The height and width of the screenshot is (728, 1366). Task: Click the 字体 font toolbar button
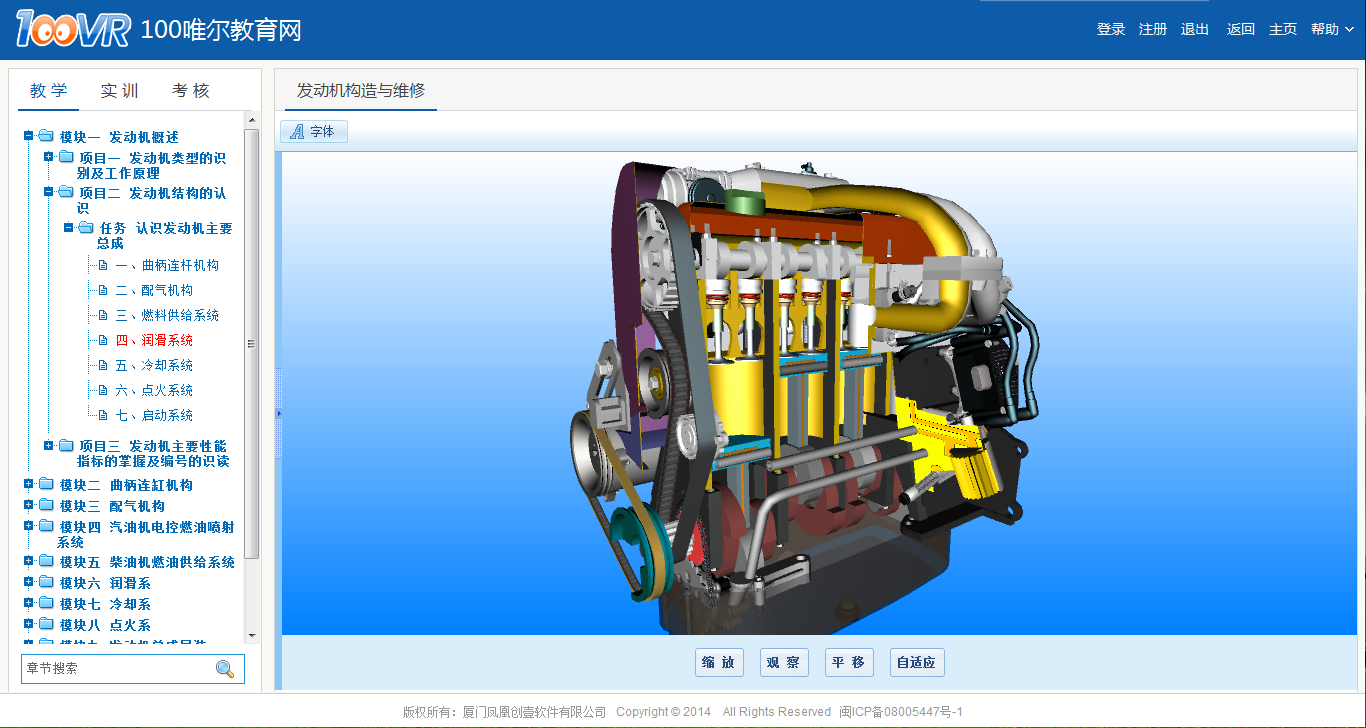click(313, 132)
